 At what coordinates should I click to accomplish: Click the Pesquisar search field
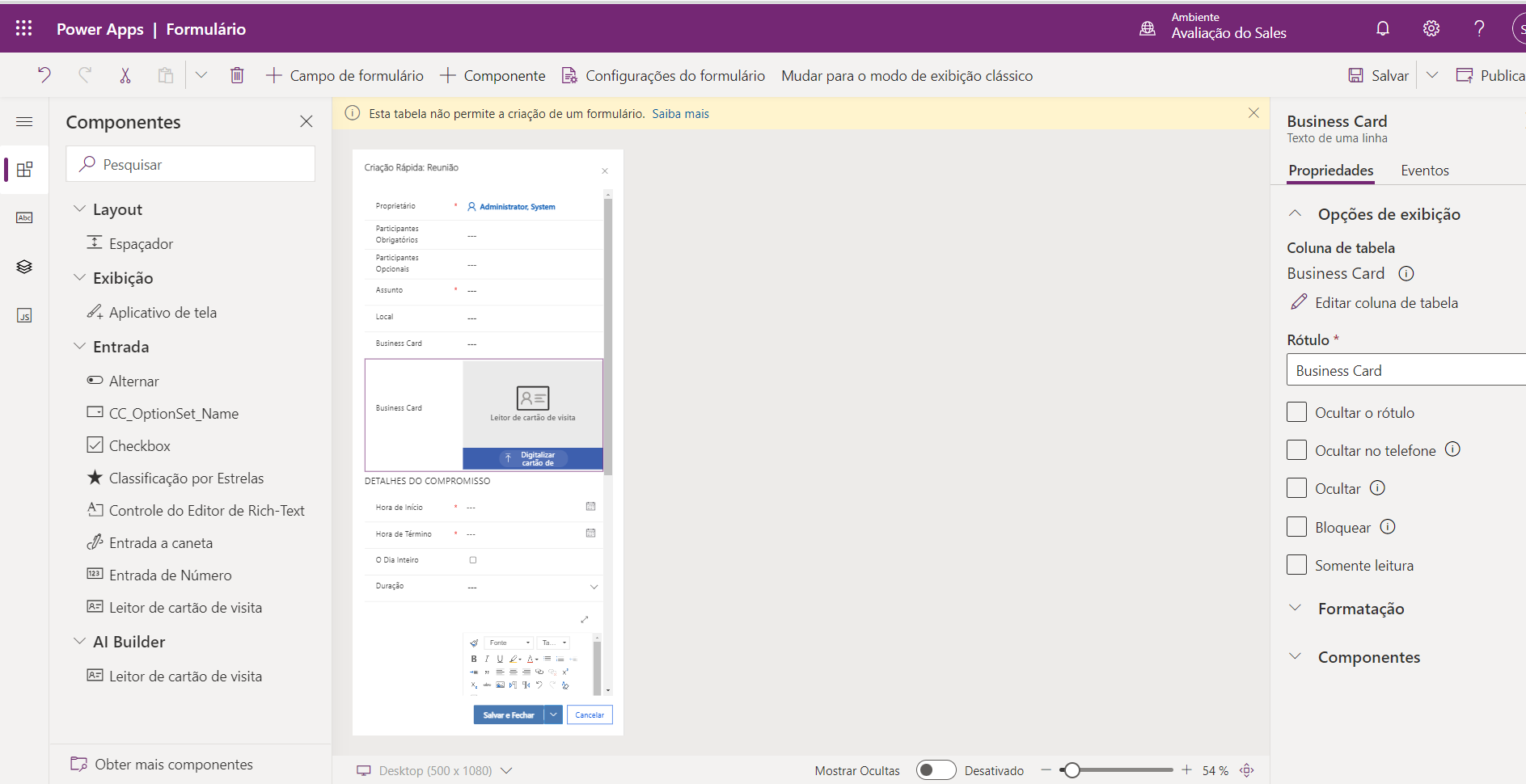(x=191, y=164)
